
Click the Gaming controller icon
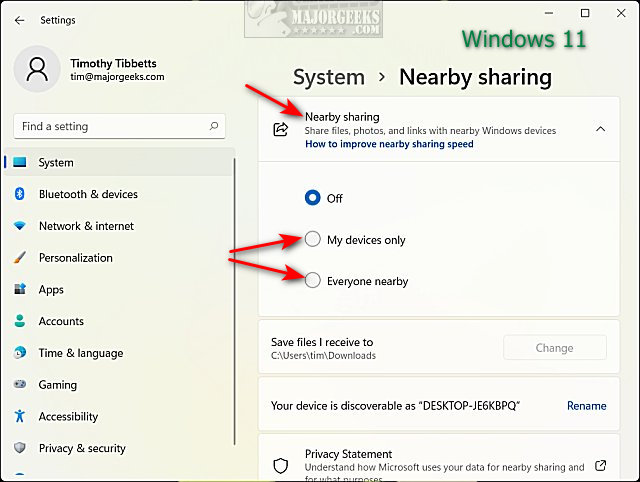[x=20, y=384]
